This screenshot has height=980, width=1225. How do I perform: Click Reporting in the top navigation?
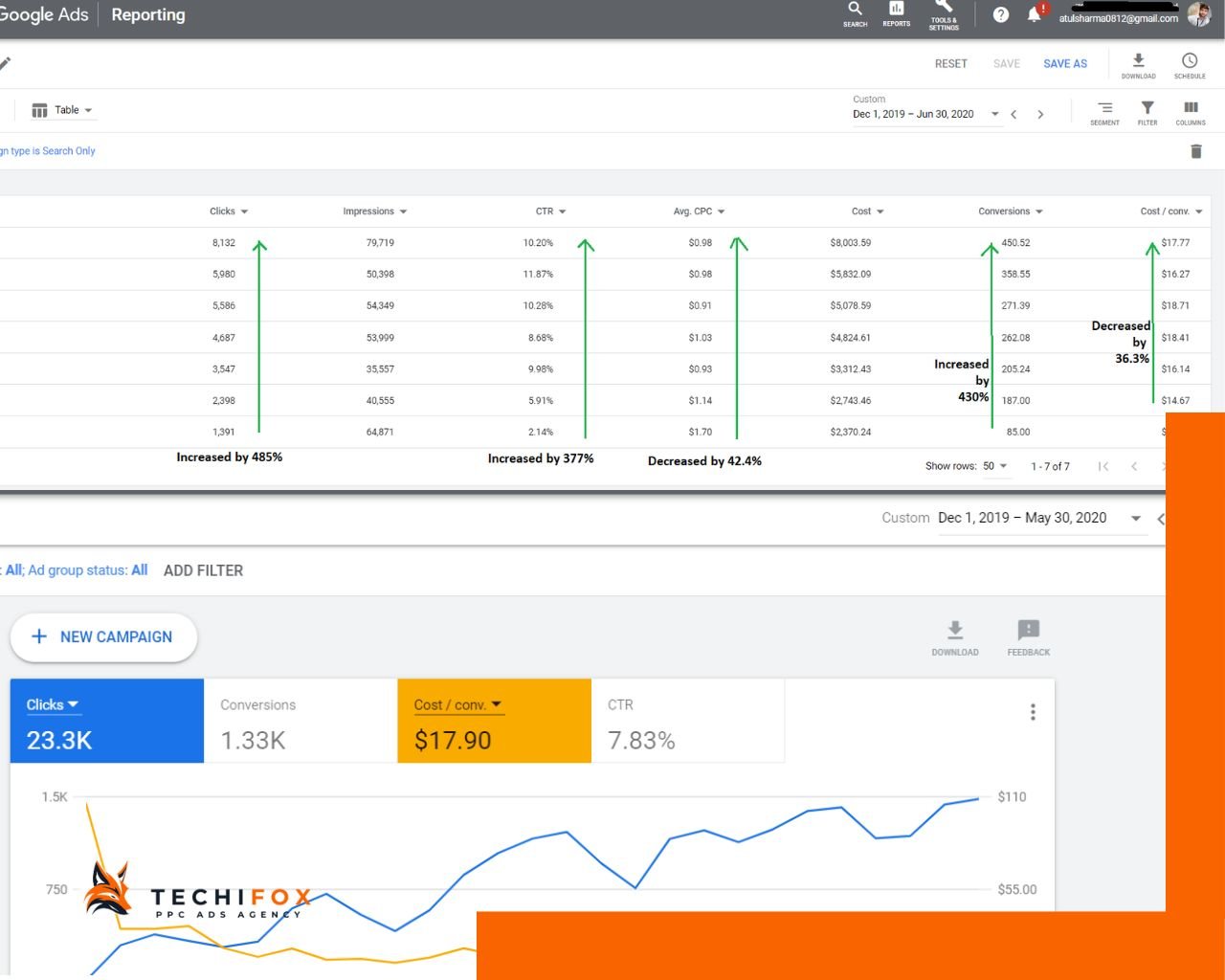148,14
